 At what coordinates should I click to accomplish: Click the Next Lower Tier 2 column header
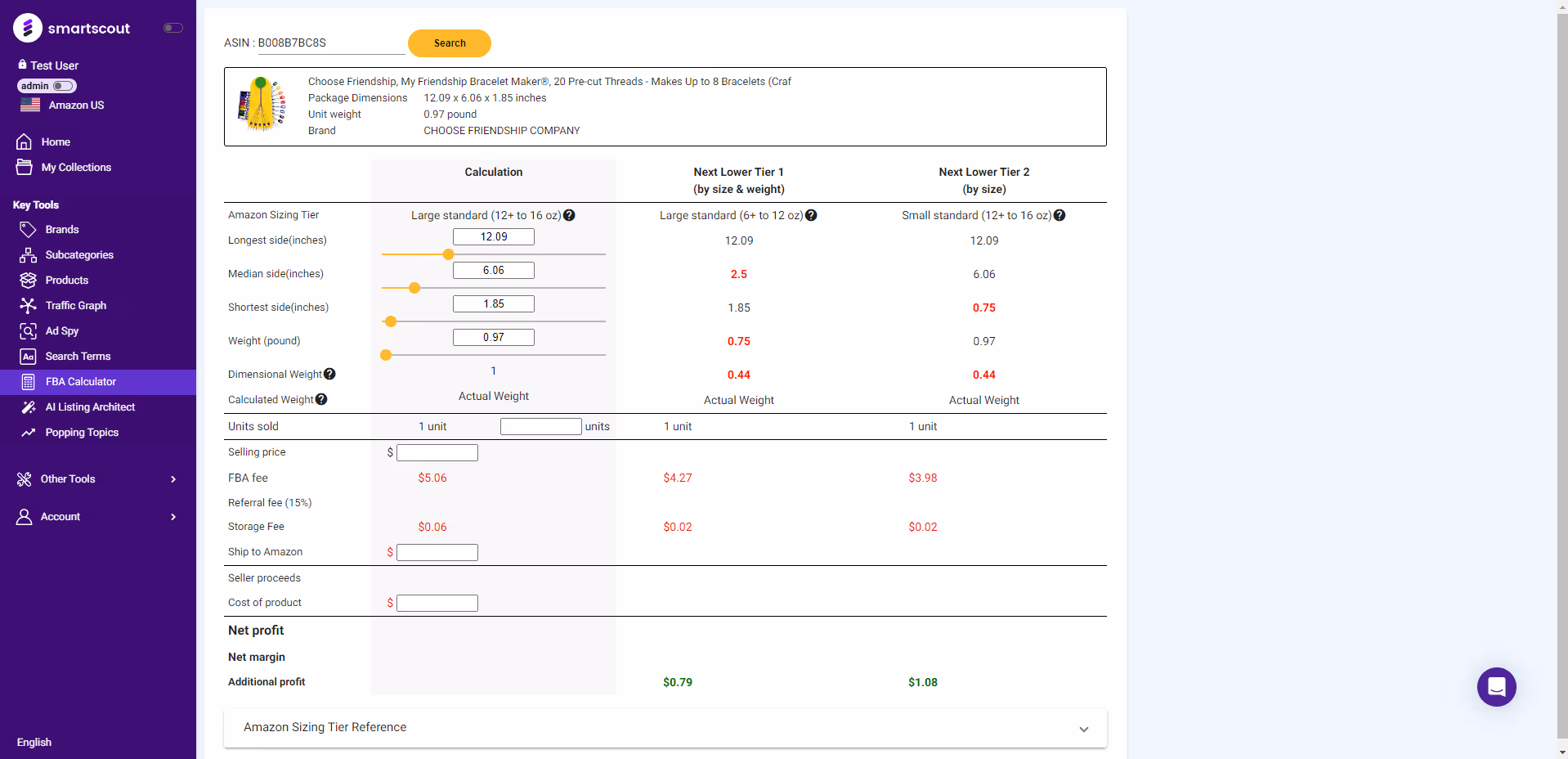point(984,180)
